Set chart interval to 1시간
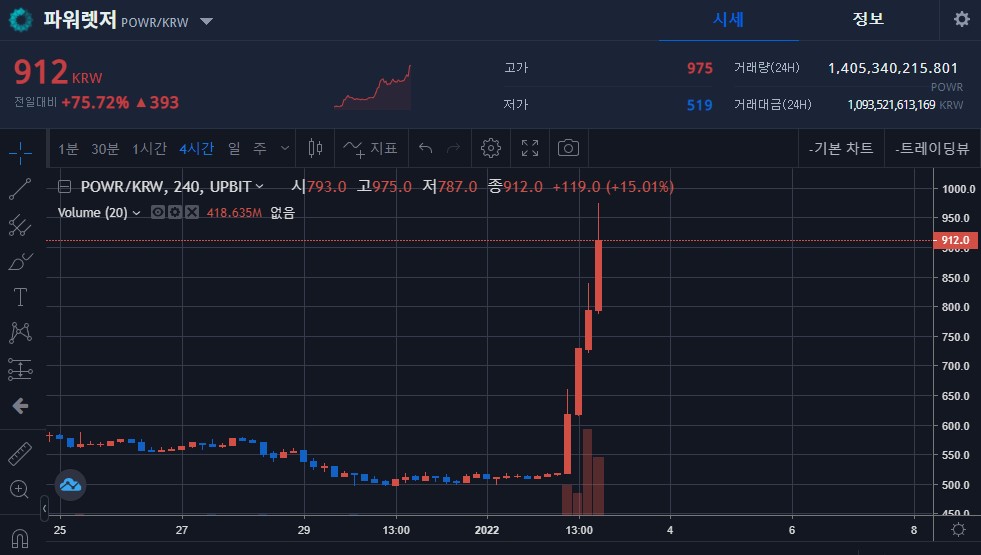Screen dimensions: 981x555 click(150, 149)
